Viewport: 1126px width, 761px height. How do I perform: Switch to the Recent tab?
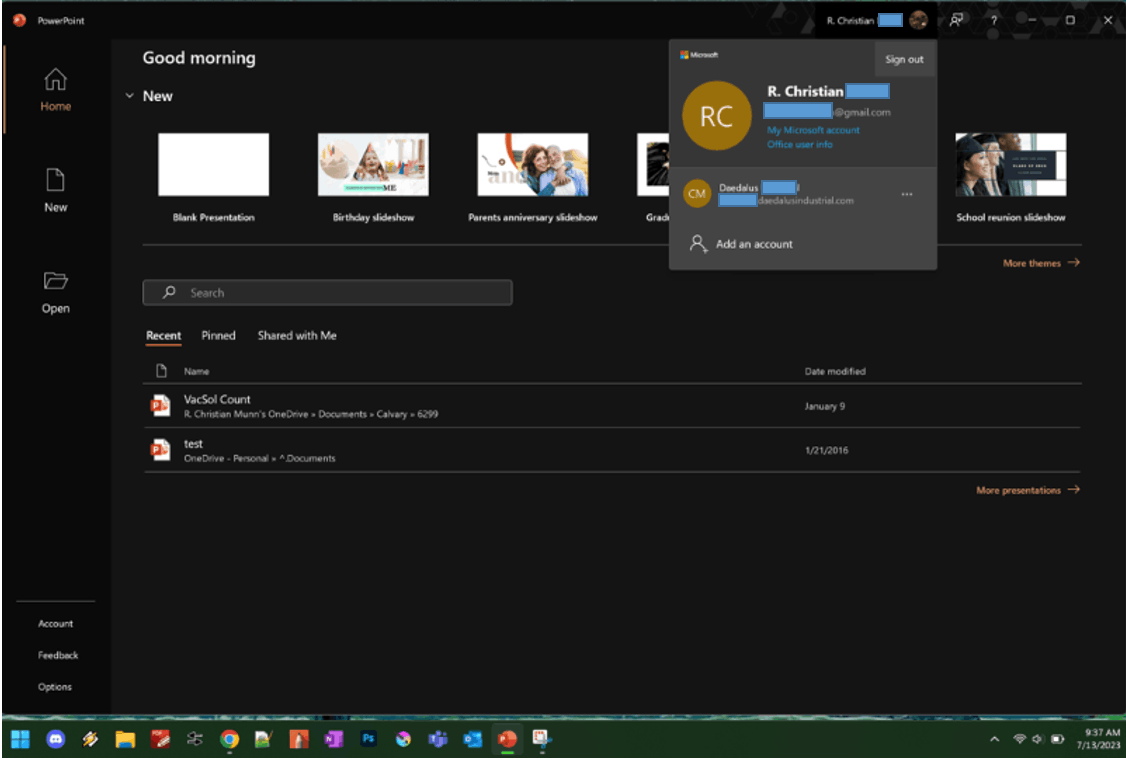point(164,335)
